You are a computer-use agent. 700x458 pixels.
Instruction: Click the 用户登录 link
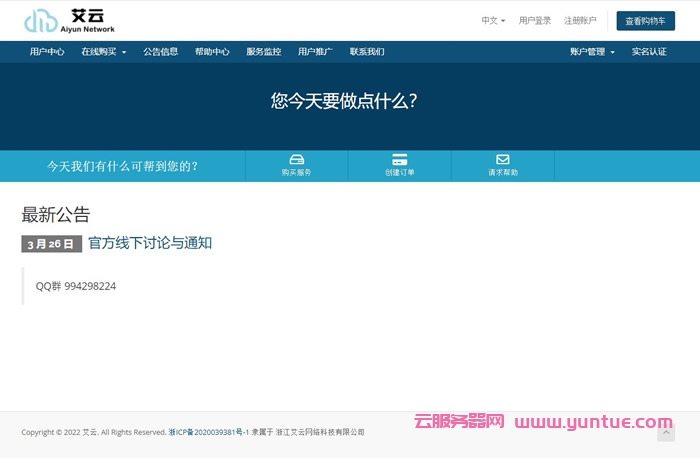[535, 20]
